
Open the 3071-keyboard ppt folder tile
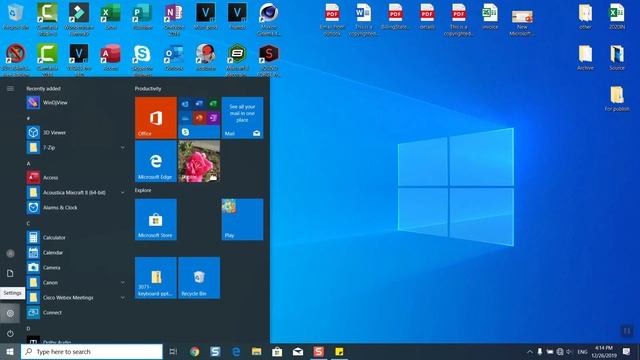pos(156,278)
